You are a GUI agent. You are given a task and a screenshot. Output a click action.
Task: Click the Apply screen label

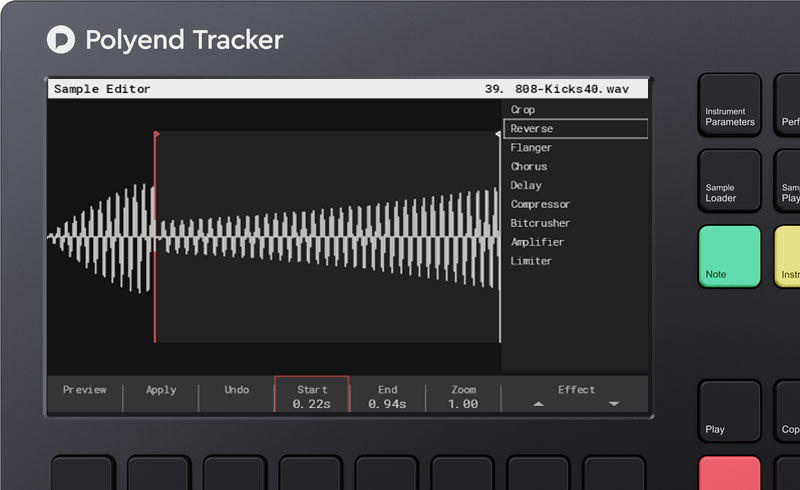[x=161, y=390]
